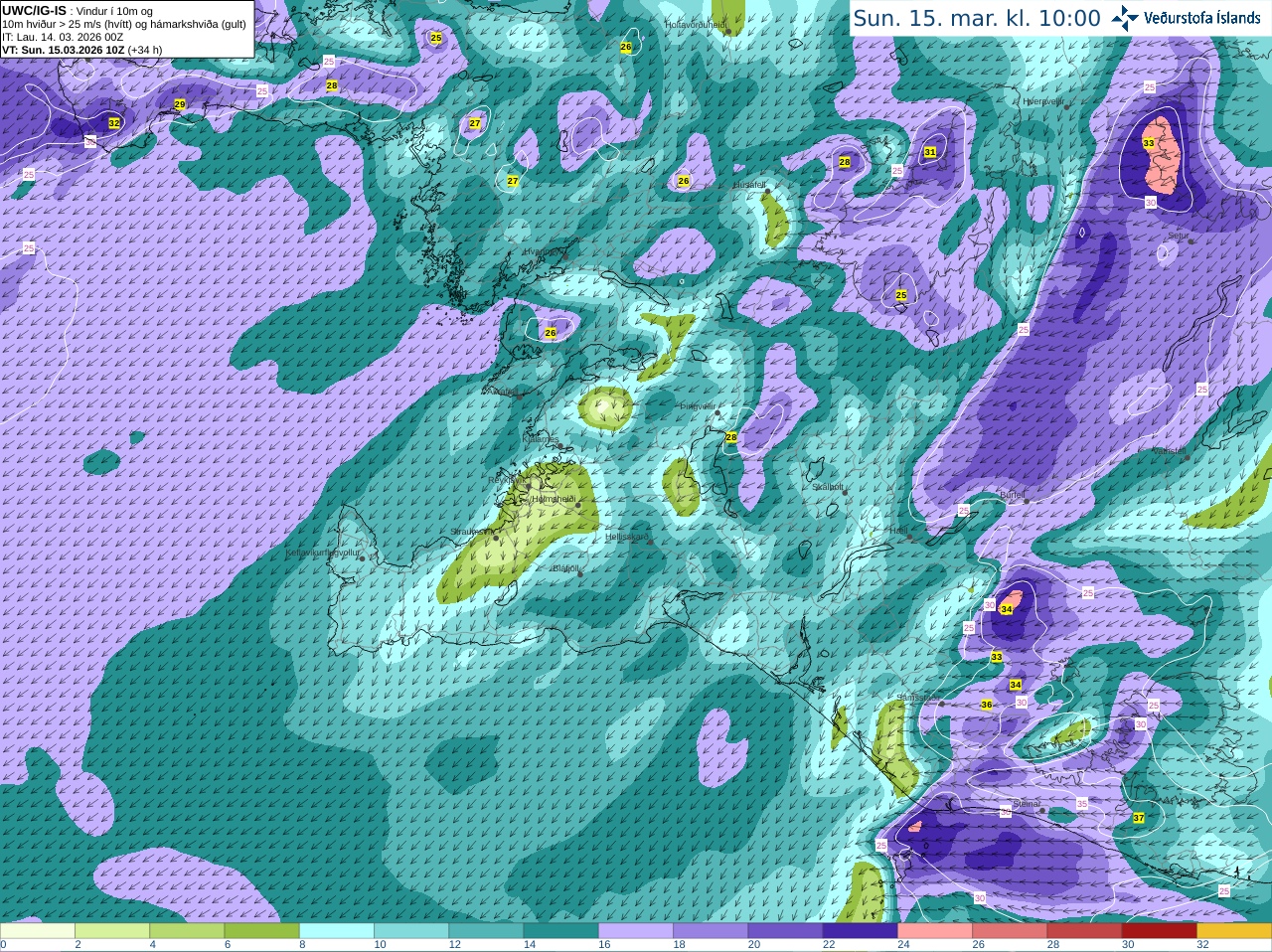Pick the 18–20 m/s purple legend swatch
The image size is (1272, 952).
point(711,931)
